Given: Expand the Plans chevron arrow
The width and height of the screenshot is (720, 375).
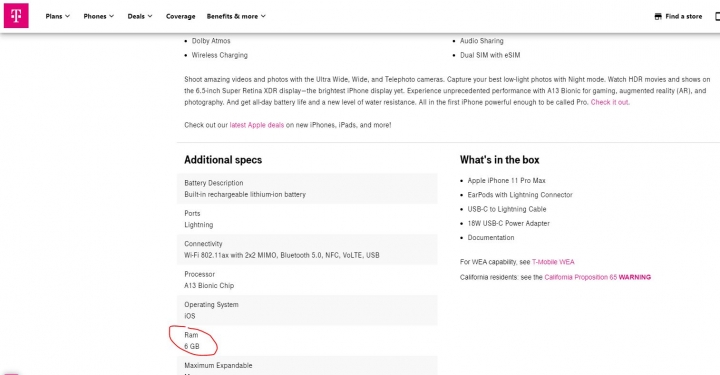Looking at the screenshot, I should [x=68, y=16].
